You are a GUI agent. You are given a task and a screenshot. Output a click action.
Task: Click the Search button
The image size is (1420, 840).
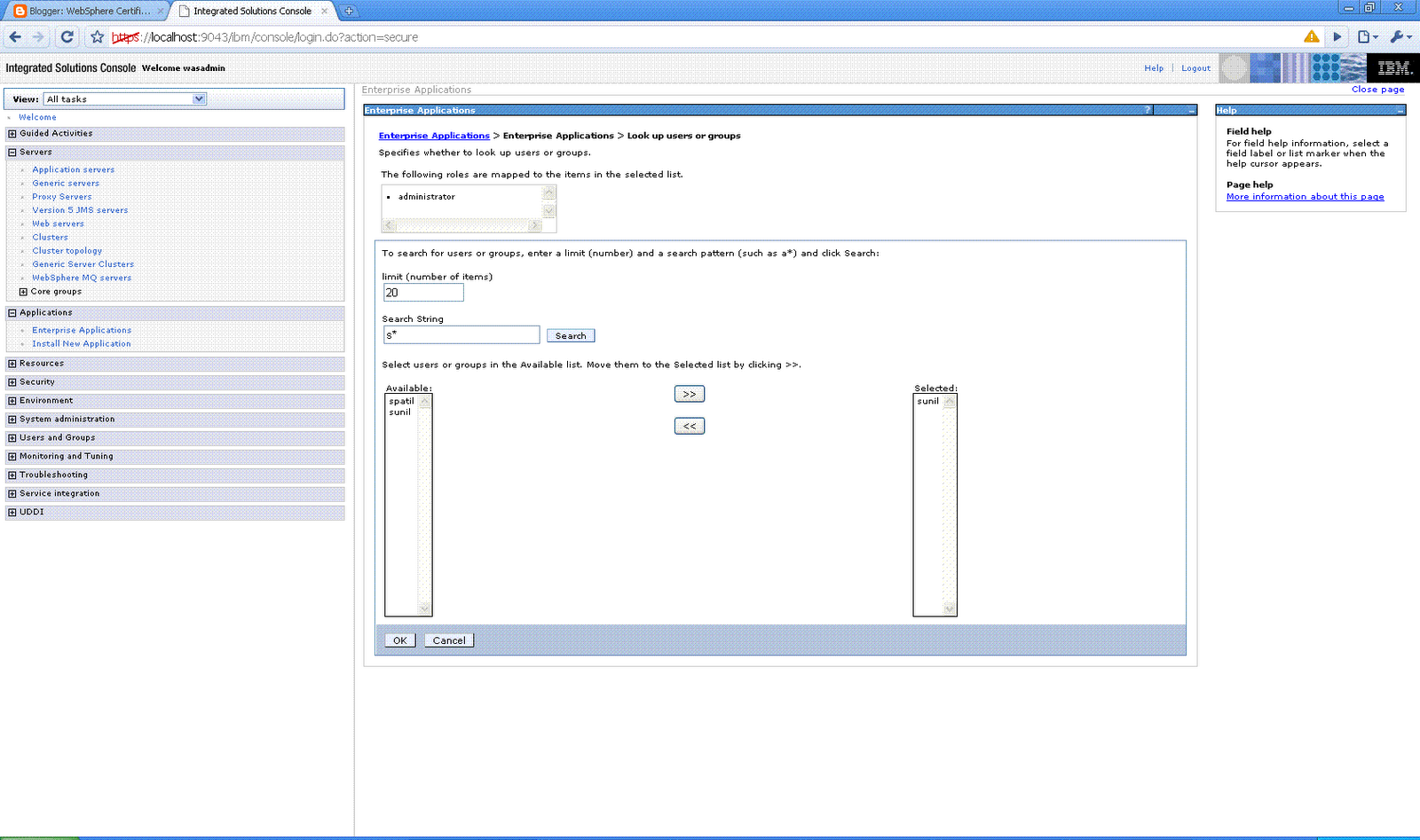point(571,336)
